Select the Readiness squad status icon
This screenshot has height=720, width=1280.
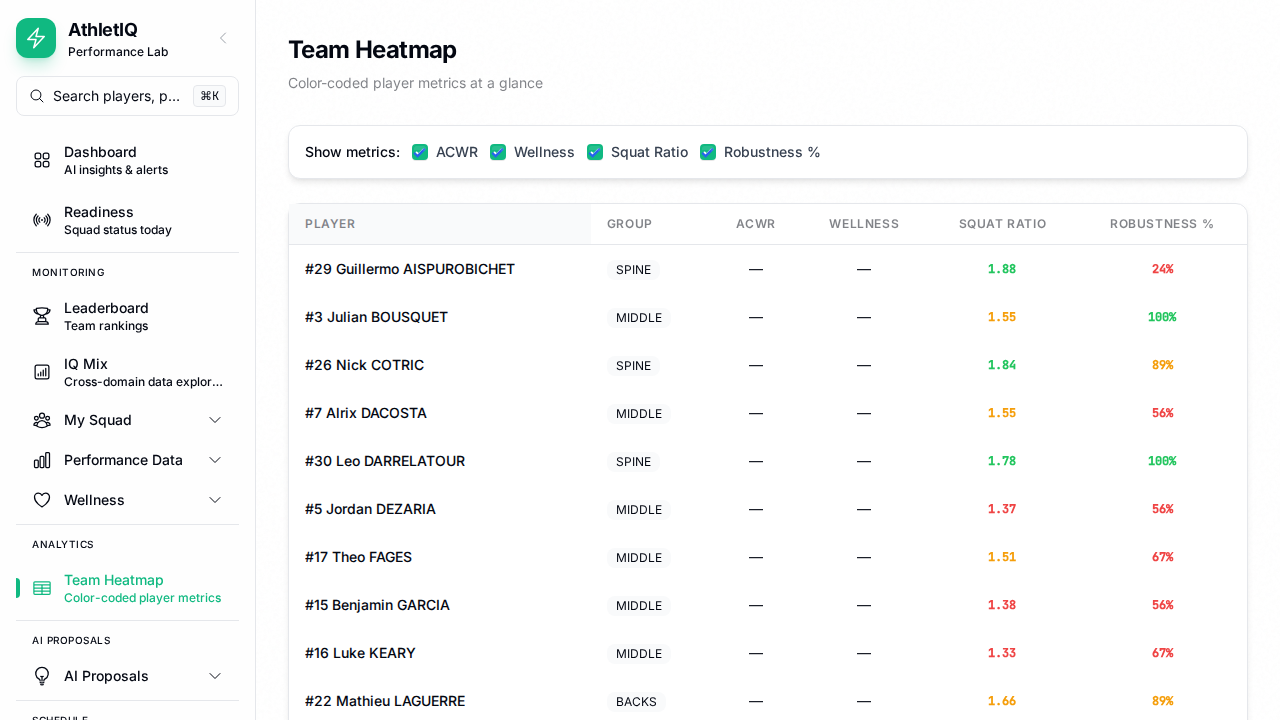tap(41, 220)
